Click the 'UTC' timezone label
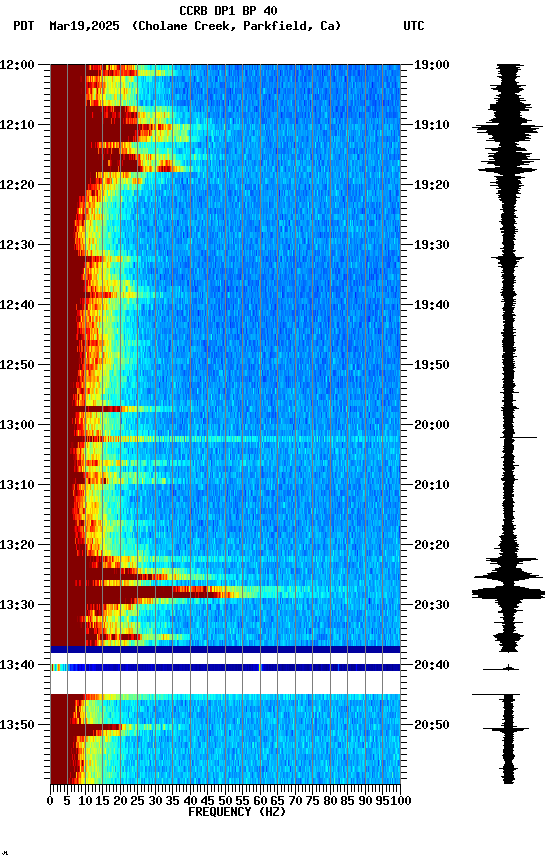The width and height of the screenshot is (552, 864). pyautogui.click(x=414, y=26)
